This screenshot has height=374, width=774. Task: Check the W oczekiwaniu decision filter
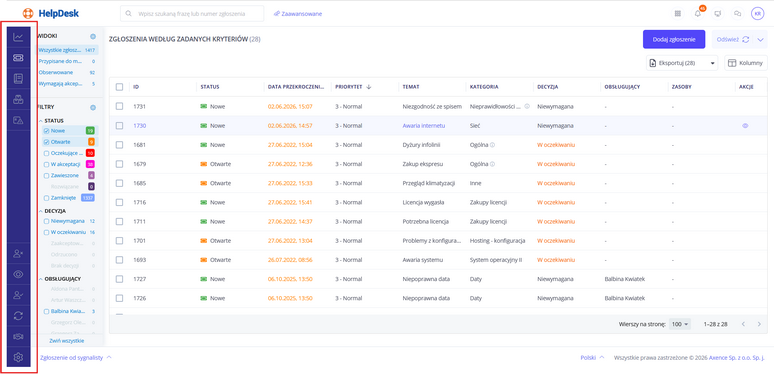point(46,232)
